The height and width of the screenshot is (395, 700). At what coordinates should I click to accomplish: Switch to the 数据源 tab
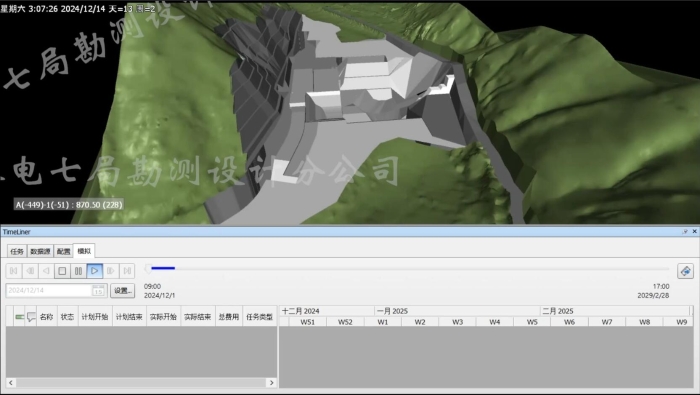[40, 251]
